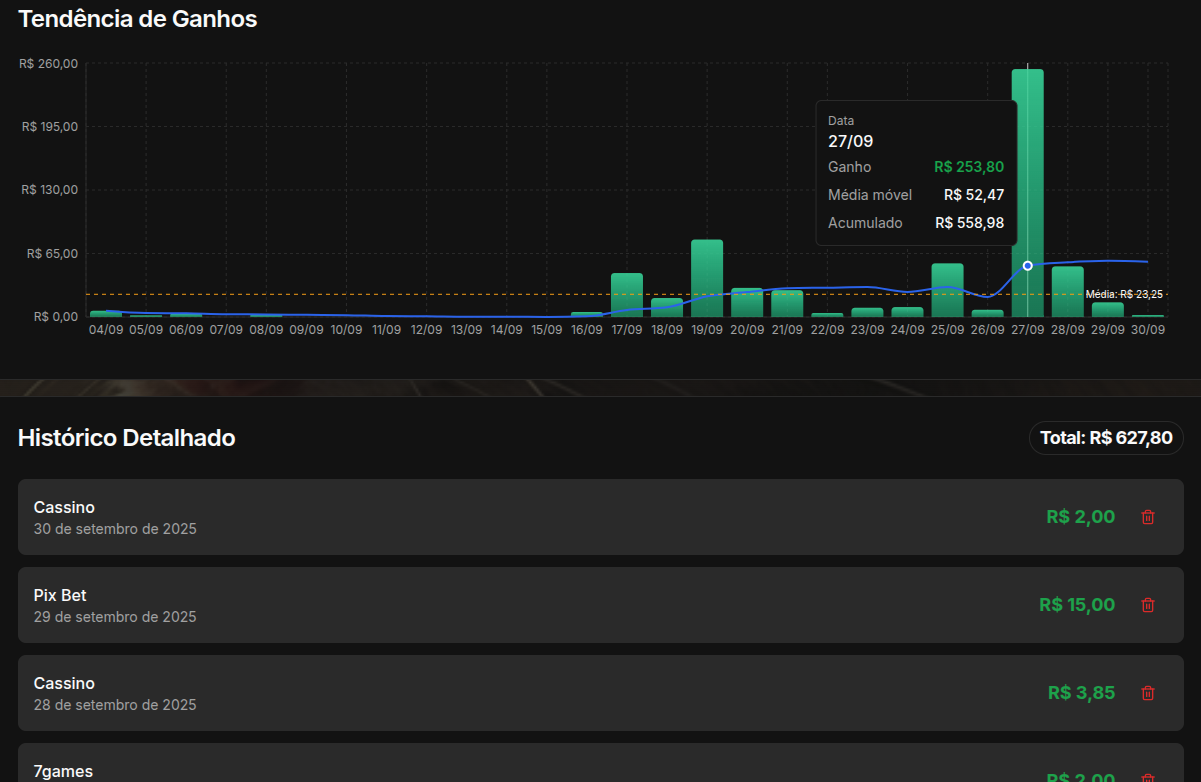Click trash icon for Pix Bet entry
The width and height of the screenshot is (1201, 782).
pos(1148,605)
